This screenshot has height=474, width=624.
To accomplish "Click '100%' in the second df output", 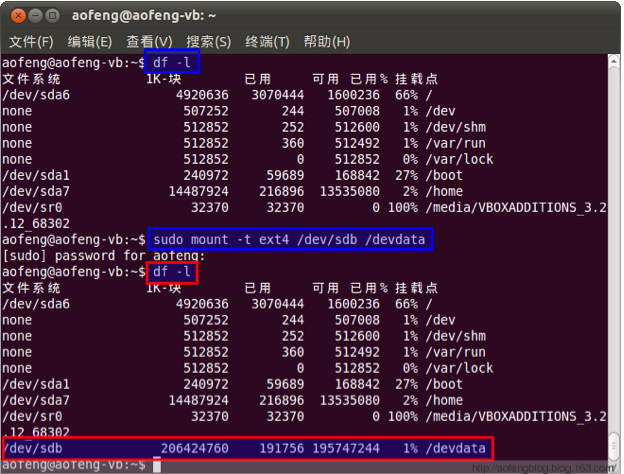I will [x=403, y=417].
